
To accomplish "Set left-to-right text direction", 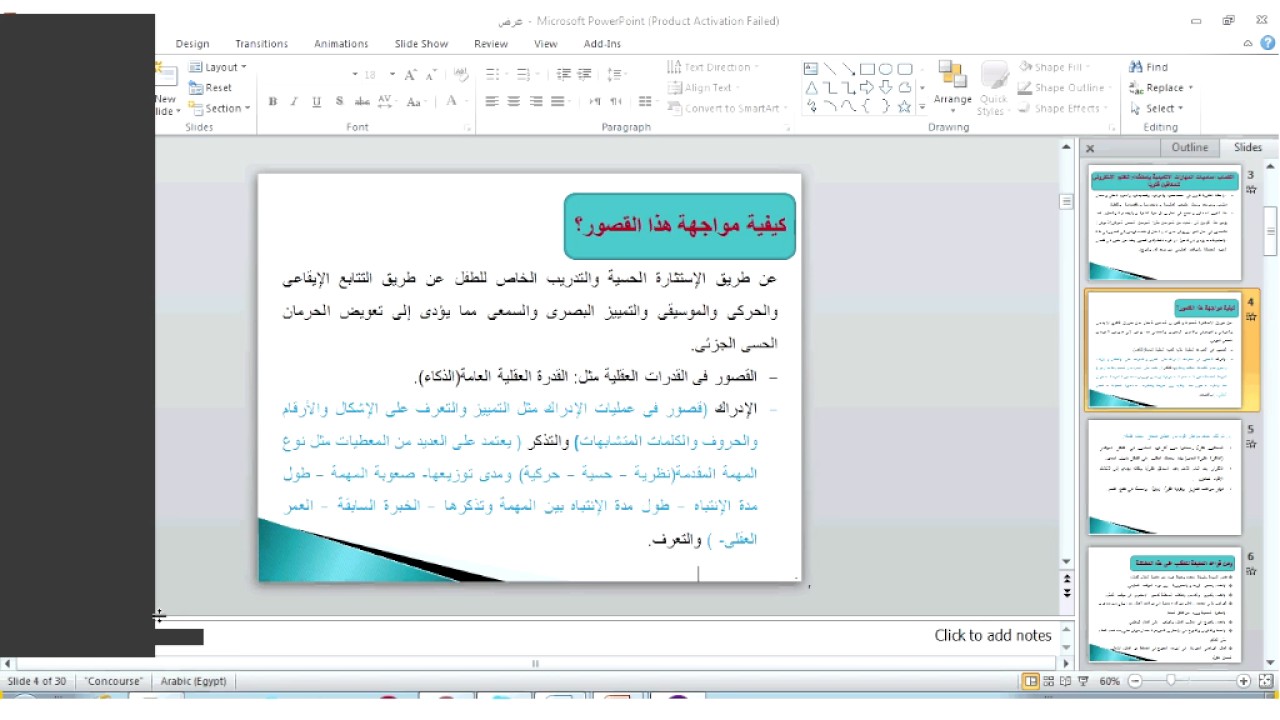I will (595, 101).
